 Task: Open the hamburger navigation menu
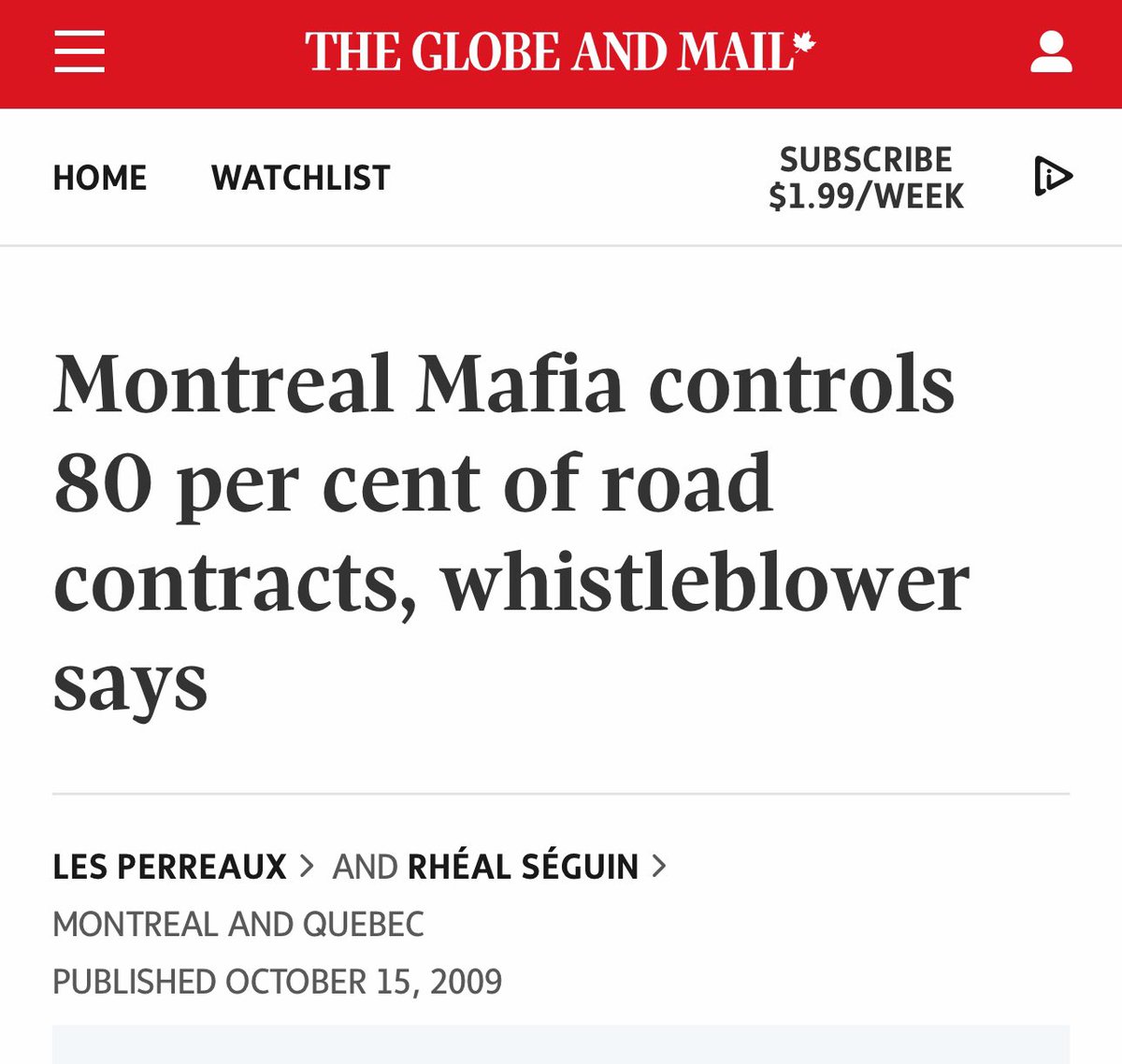[x=79, y=51]
